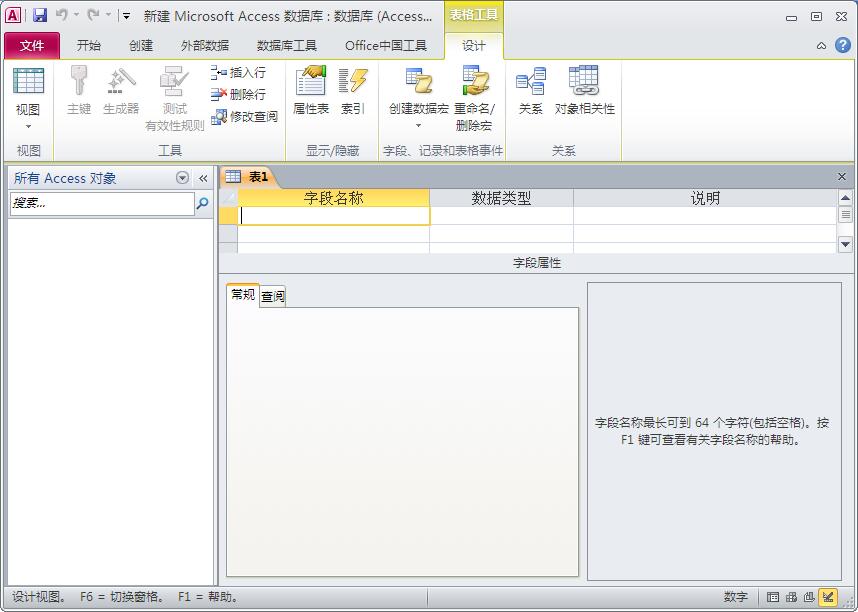Open the 数据库工具 ribbon tab

pos(287,45)
